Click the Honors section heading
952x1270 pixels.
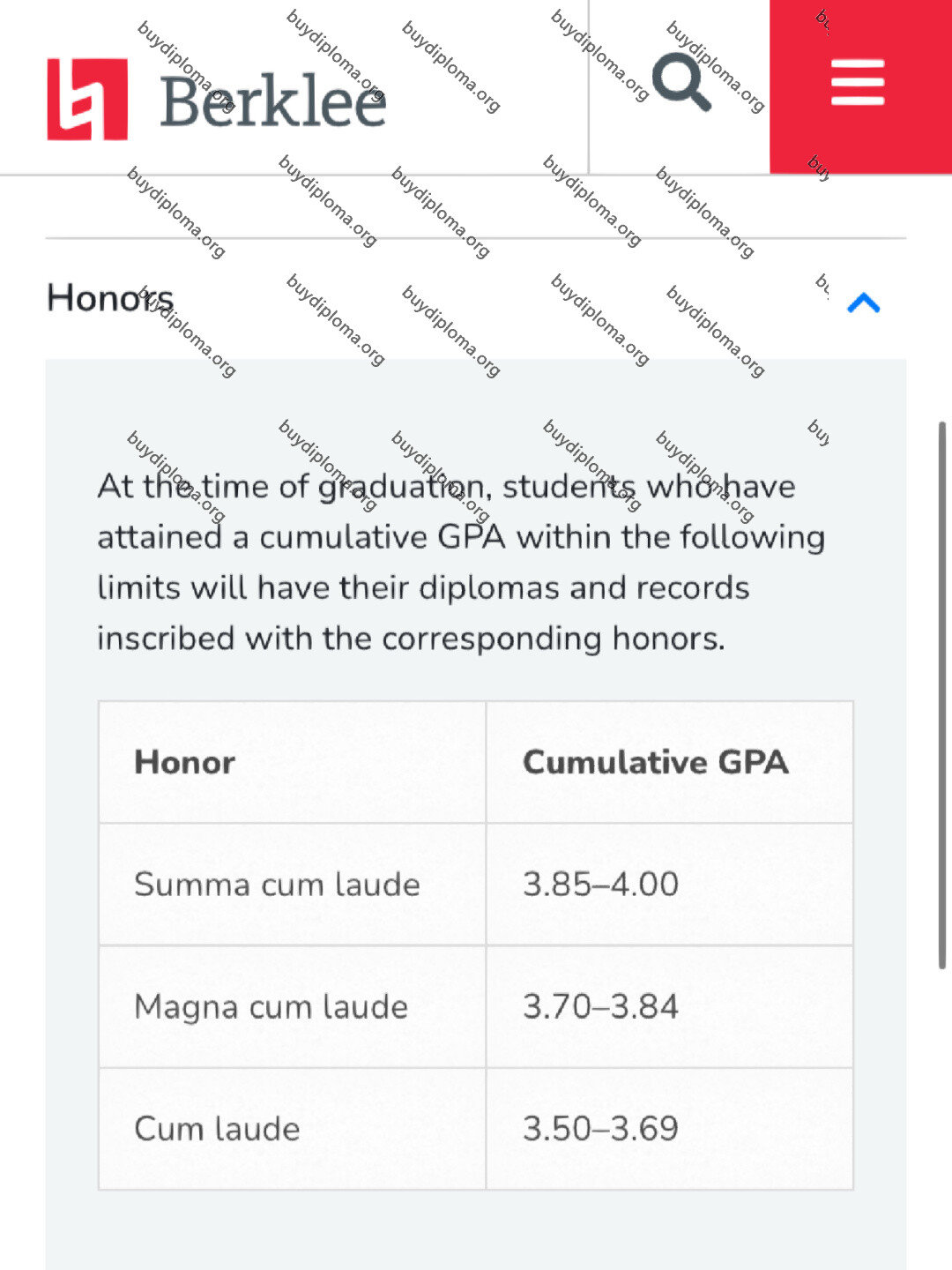[x=110, y=298]
